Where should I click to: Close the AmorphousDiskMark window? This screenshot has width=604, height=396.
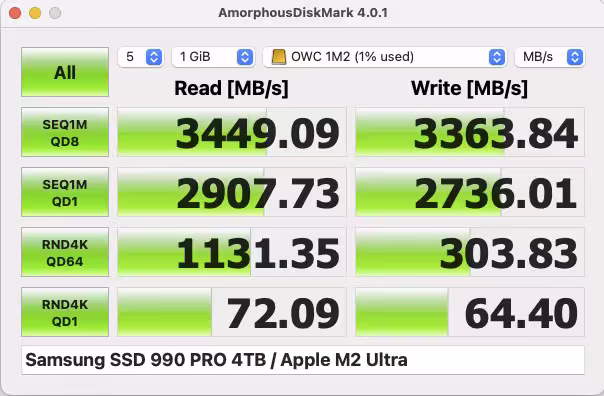(15, 13)
